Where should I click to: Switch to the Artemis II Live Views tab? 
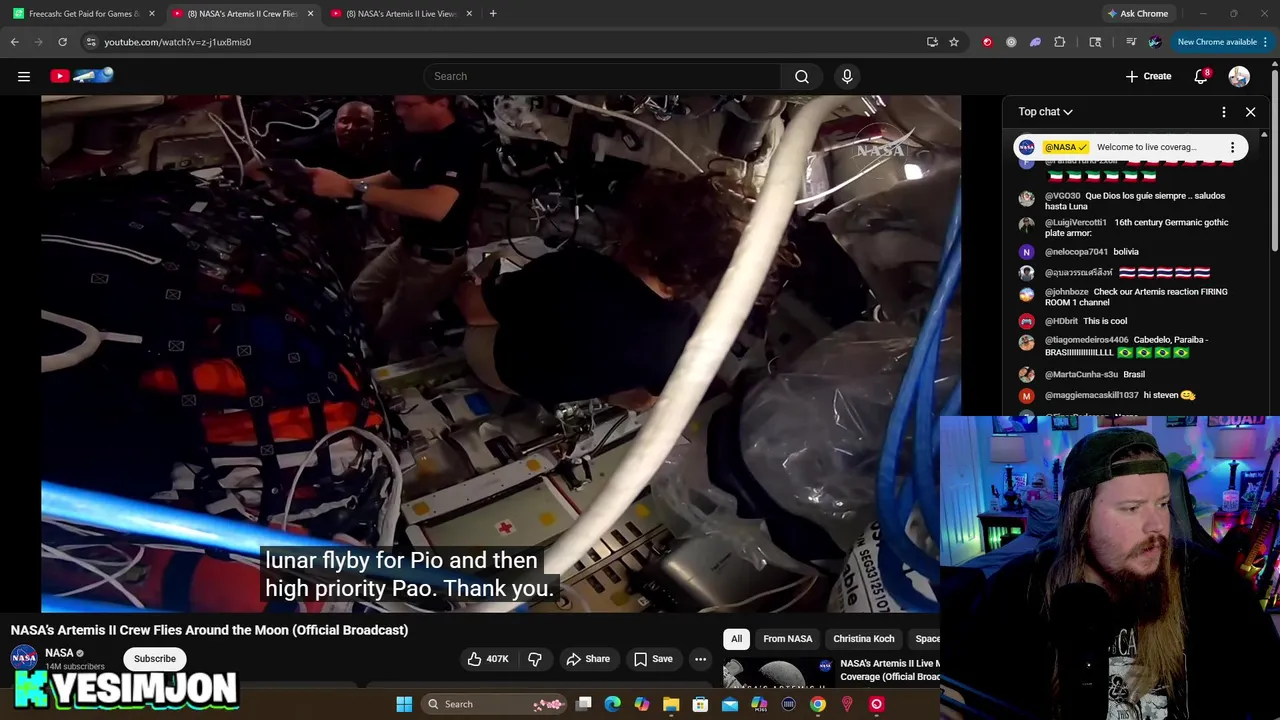tap(400, 13)
